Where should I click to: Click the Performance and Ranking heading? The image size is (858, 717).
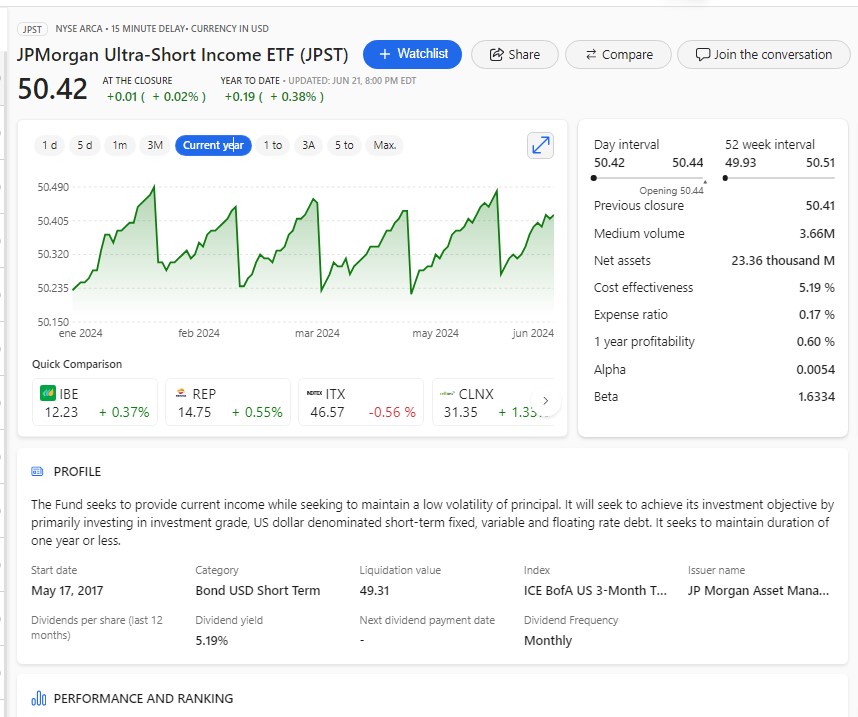[x=143, y=698]
